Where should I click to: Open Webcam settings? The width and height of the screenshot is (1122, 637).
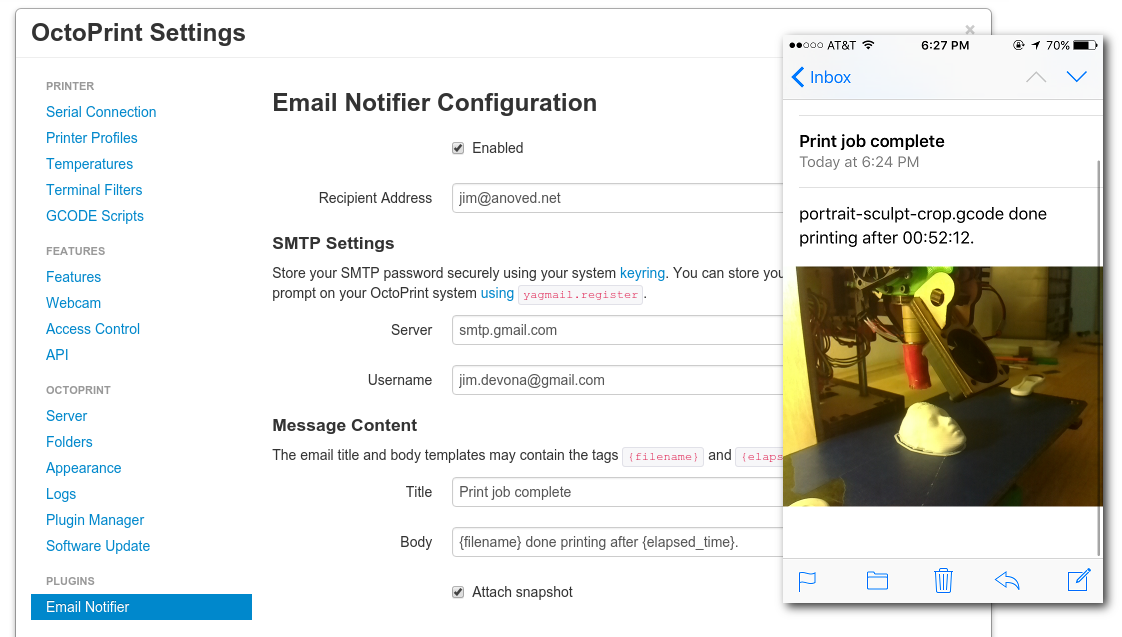pos(73,303)
